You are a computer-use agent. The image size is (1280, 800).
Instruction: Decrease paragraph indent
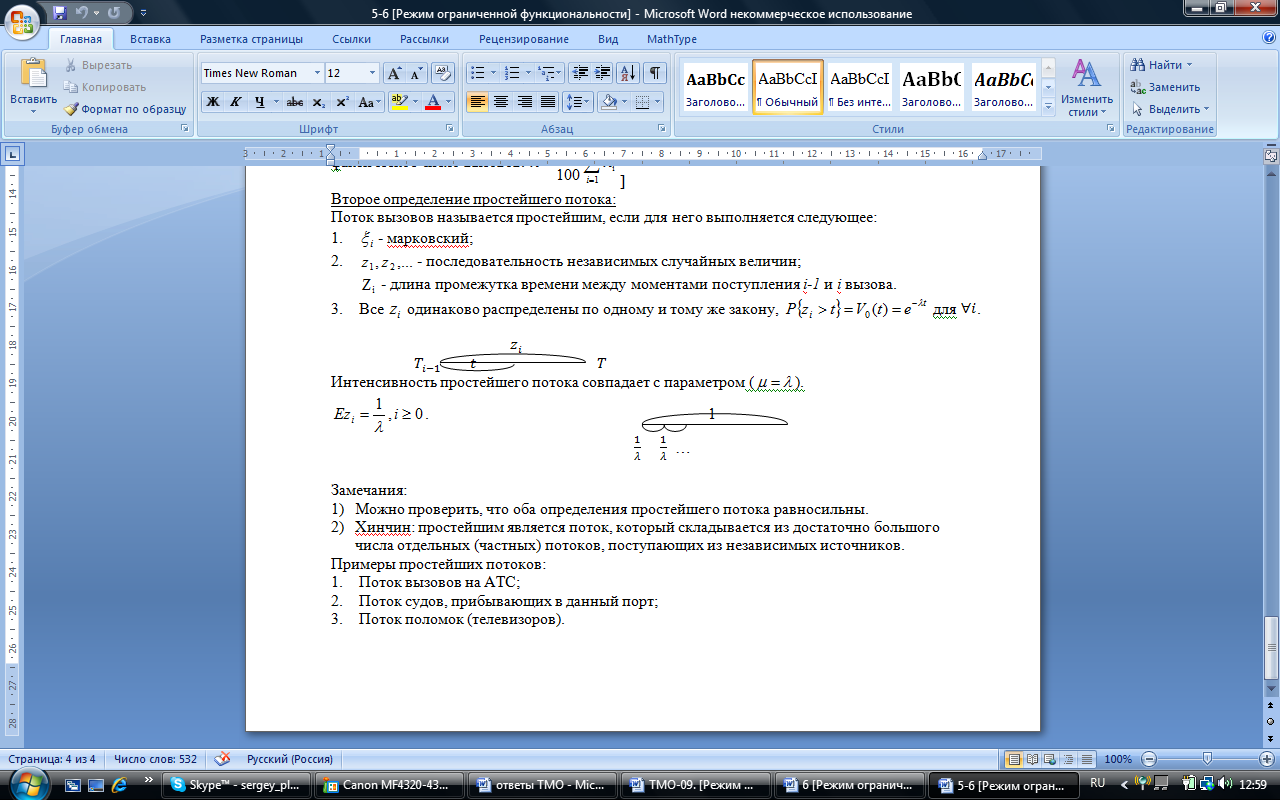point(580,73)
